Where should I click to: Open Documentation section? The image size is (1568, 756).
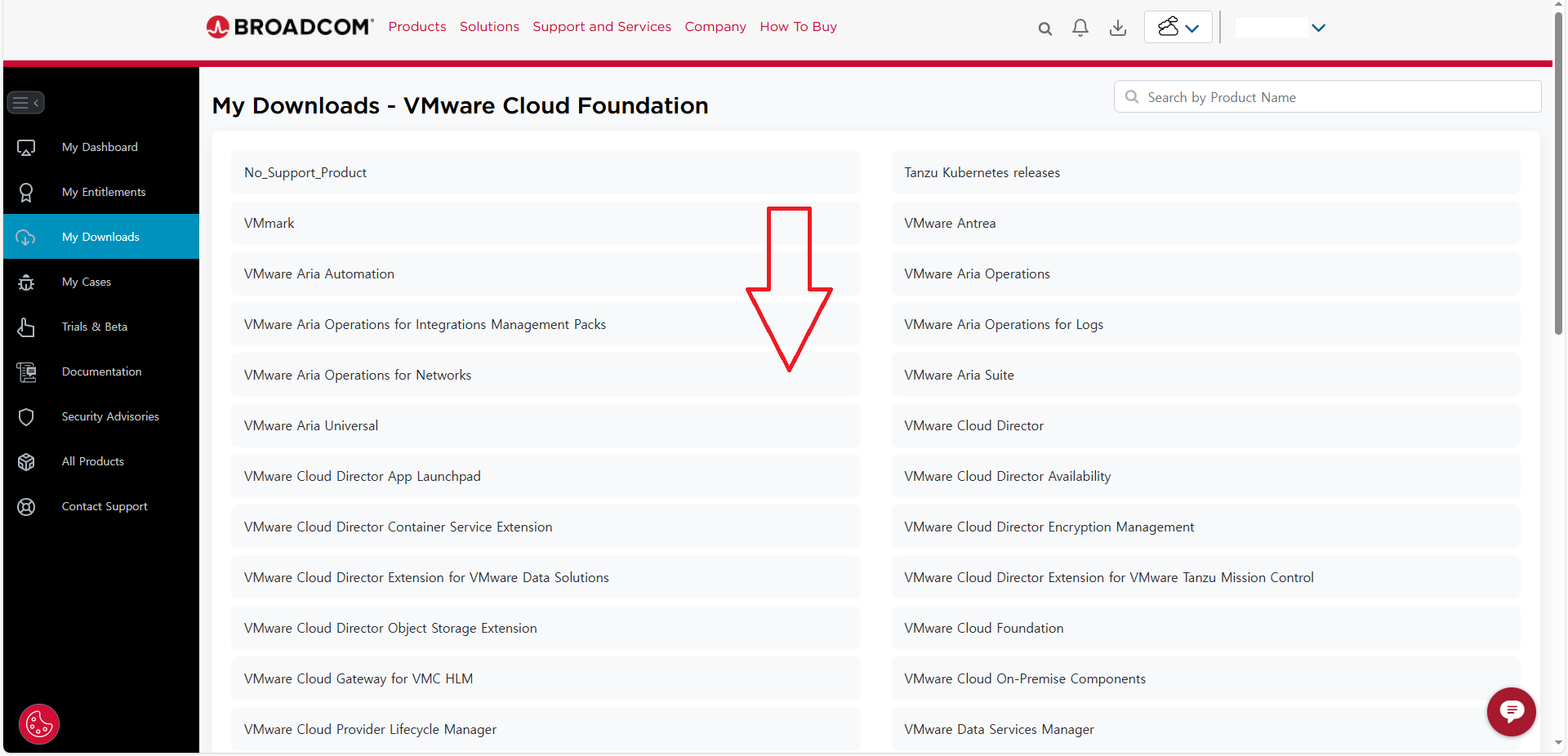pyautogui.click(x=102, y=371)
